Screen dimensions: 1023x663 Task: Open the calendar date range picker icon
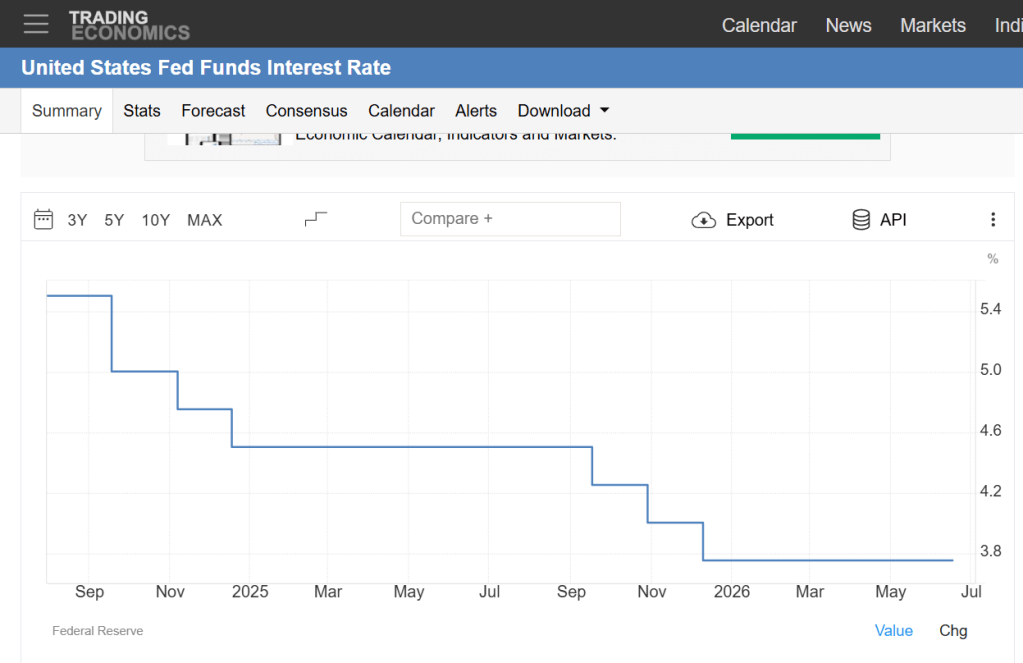[x=43, y=219]
